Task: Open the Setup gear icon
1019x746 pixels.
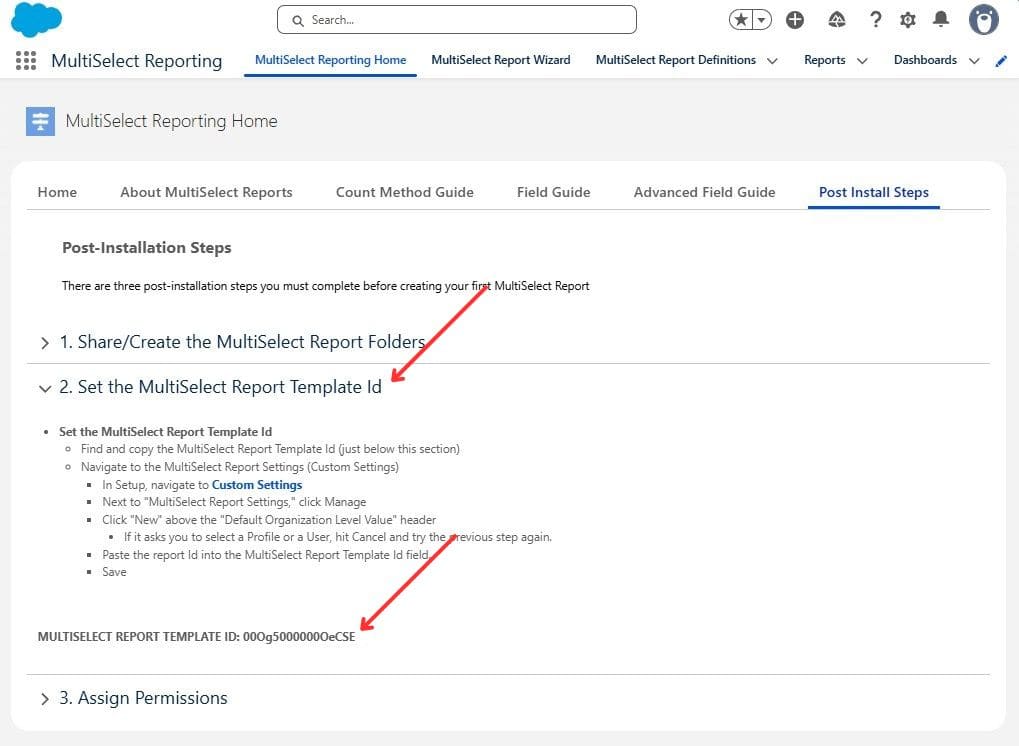Action: (908, 19)
